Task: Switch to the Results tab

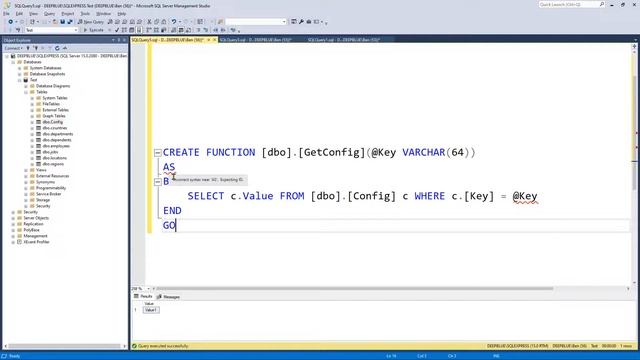Action: coord(143,296)
